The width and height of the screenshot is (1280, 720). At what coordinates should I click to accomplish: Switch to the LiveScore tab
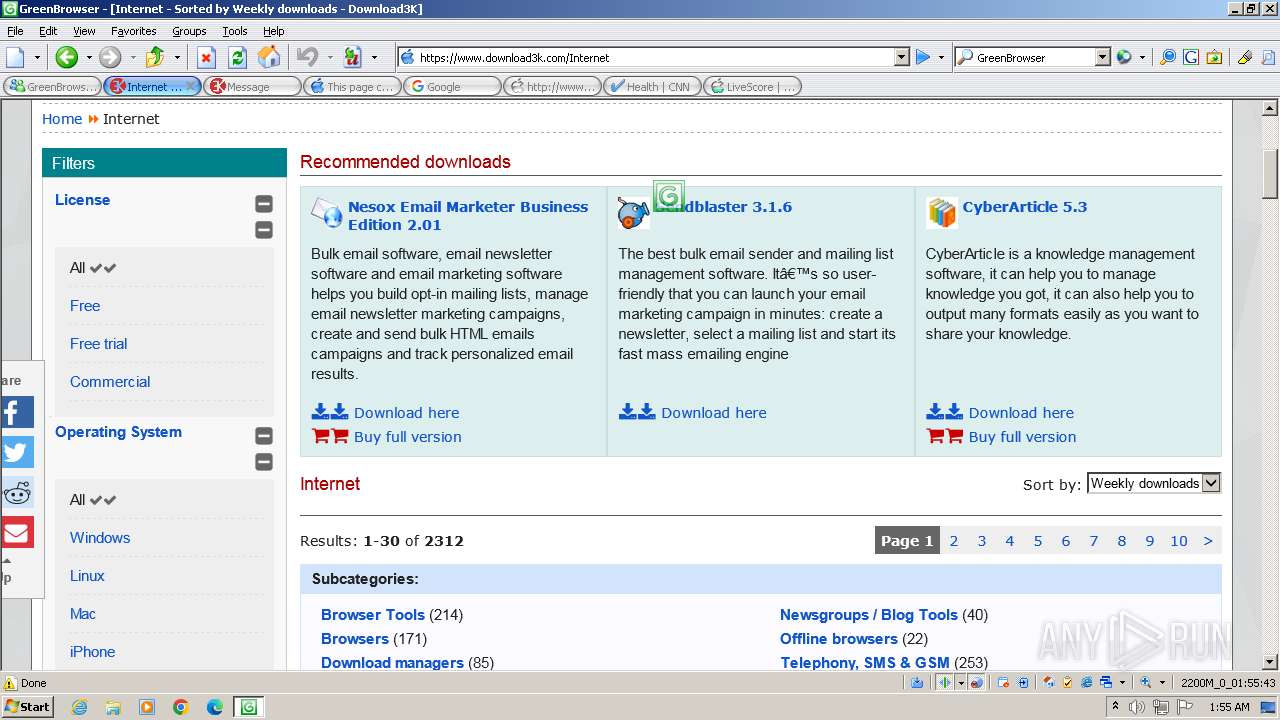[x=752, y=86]
